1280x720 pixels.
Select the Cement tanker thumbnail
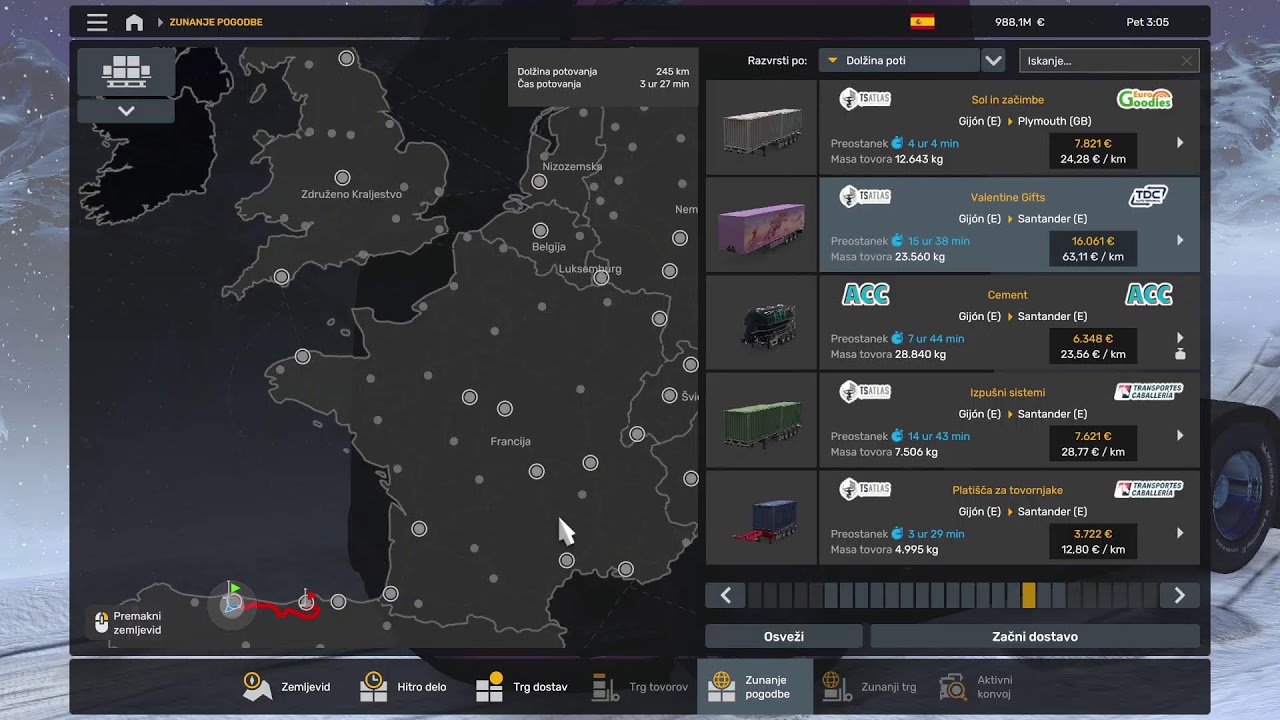(x=761, y=323)
